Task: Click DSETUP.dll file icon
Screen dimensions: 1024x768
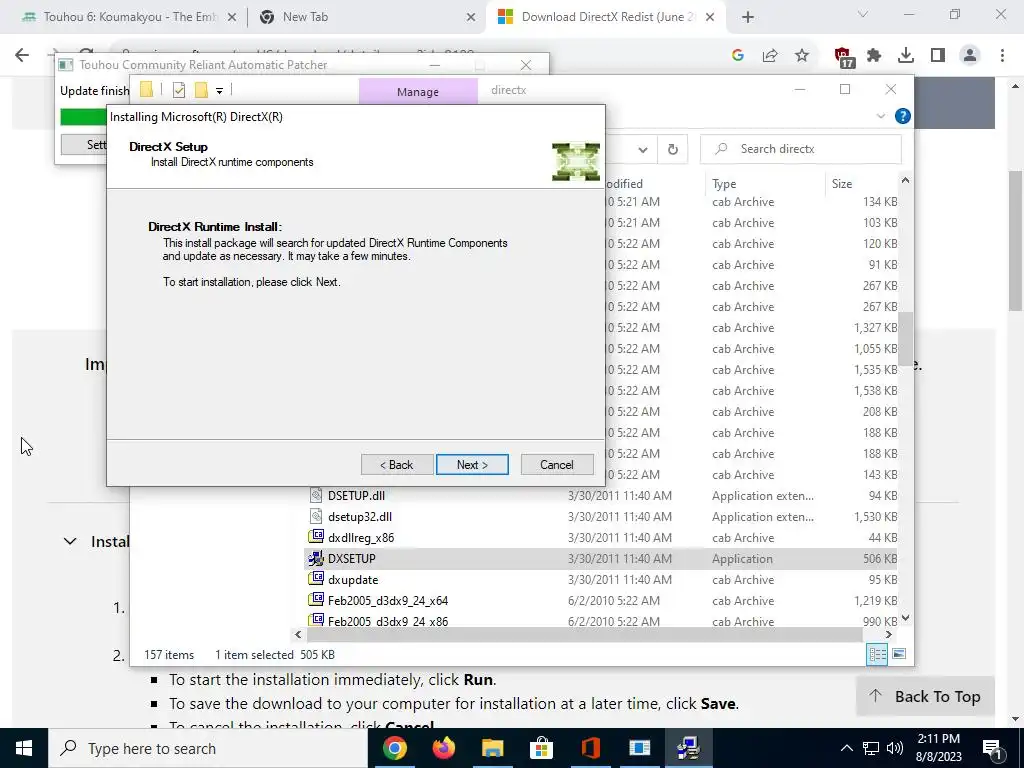Action: point(316,495)
